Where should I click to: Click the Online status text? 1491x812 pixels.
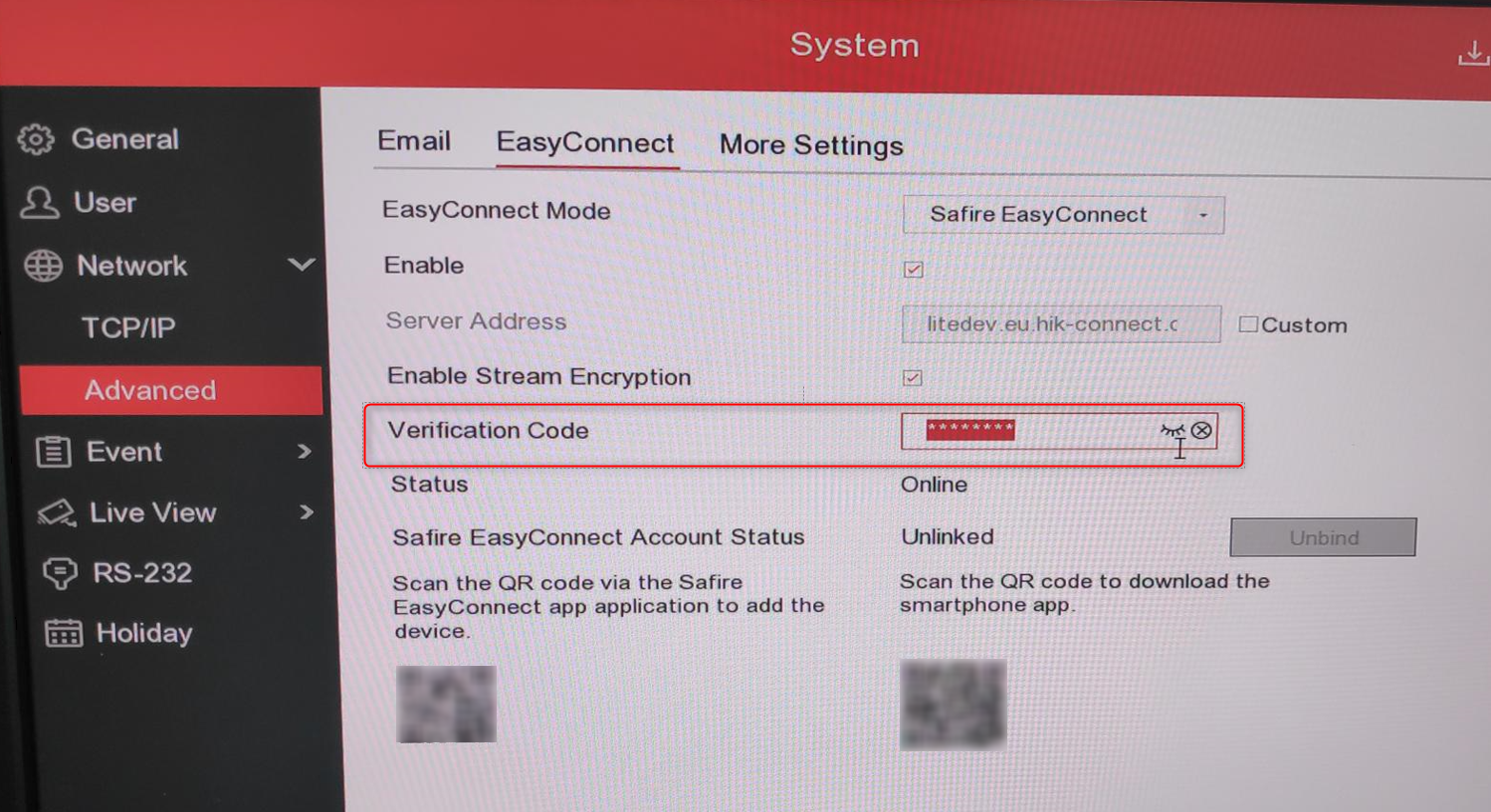(934, 485)
